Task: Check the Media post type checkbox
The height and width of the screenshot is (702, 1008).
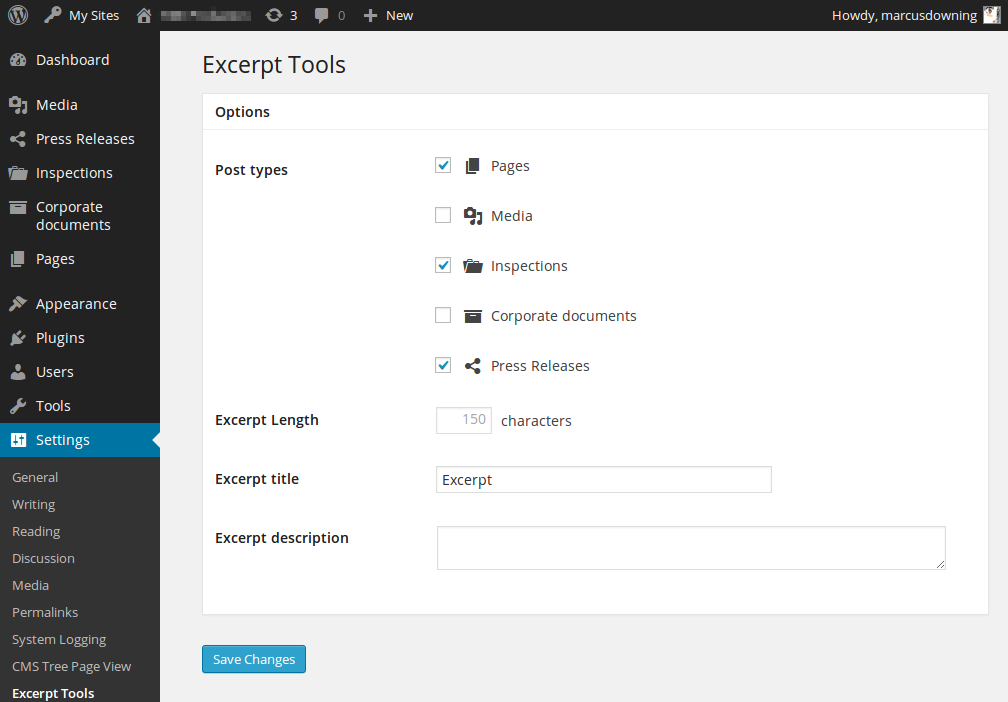Action: click(443, 215)
